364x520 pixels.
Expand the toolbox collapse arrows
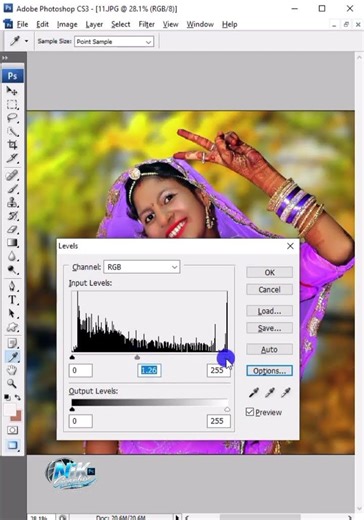click(5, 58)
